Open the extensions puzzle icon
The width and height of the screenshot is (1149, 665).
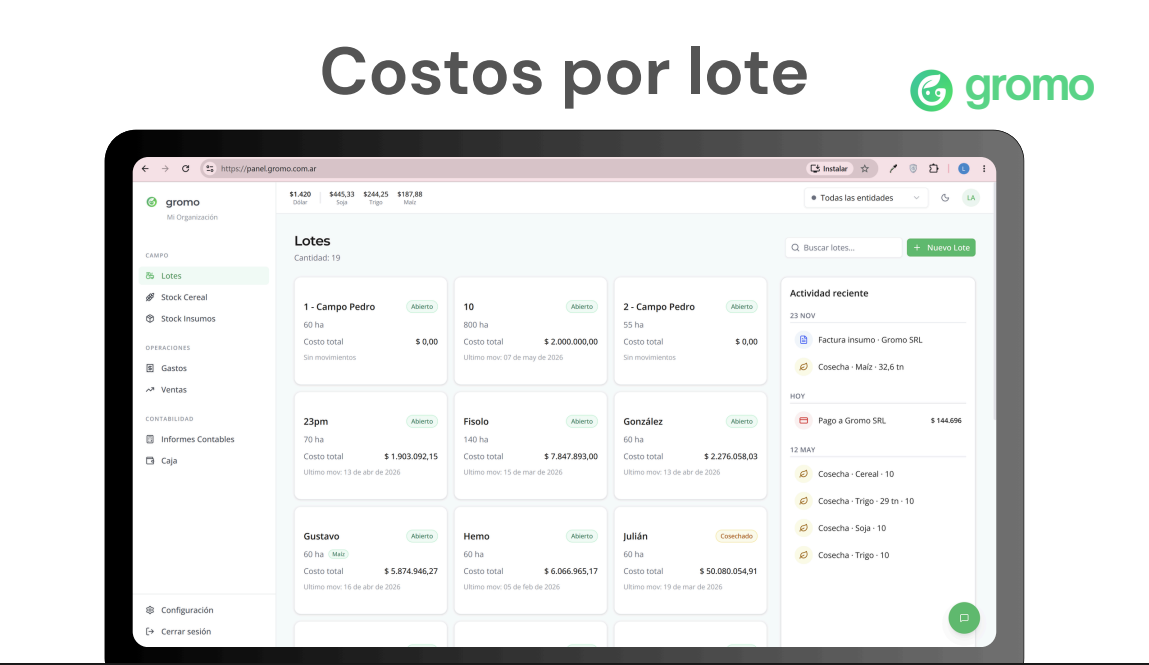coord(934,168)
